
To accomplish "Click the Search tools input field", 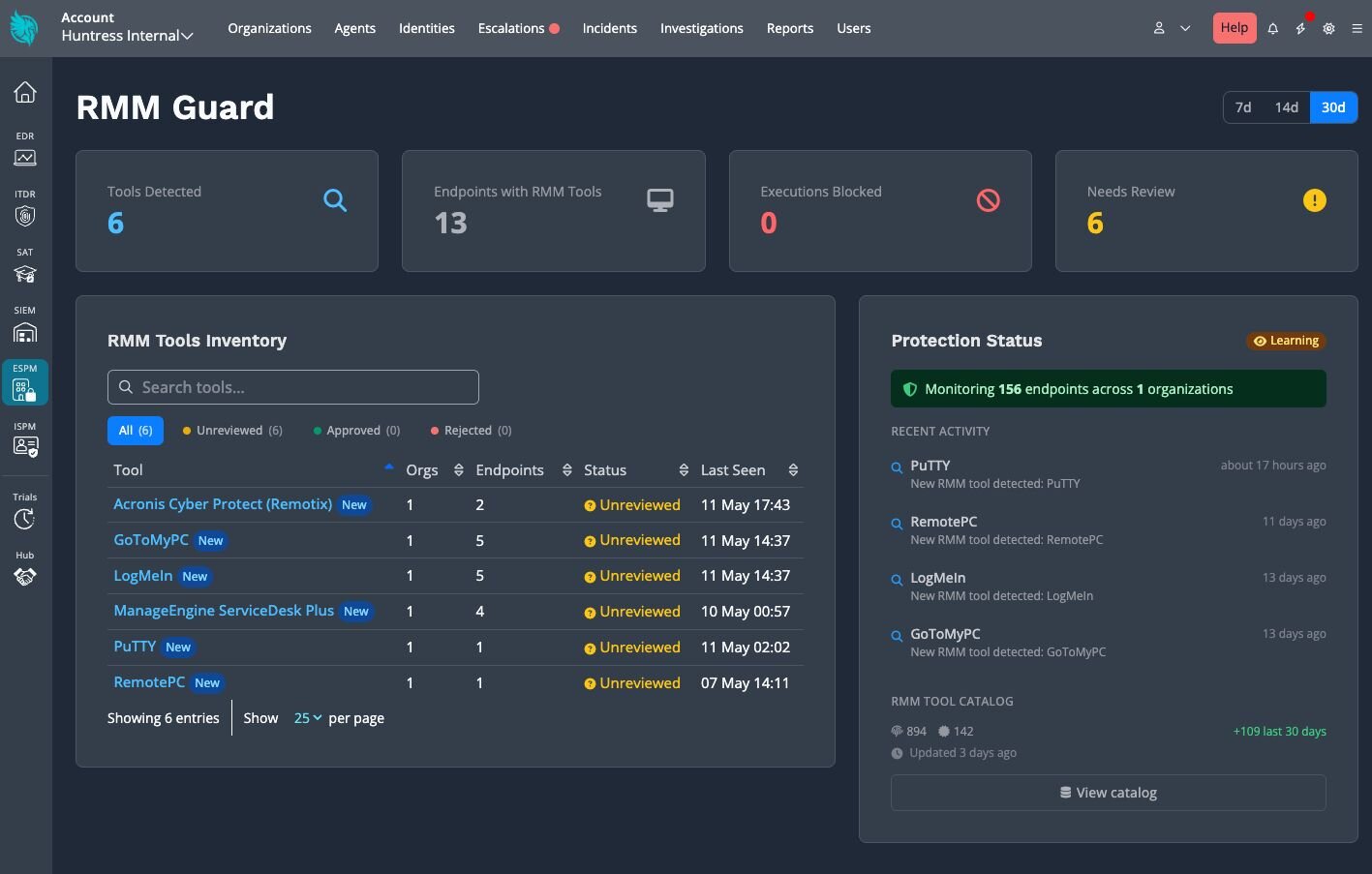I will [x=293, y=387].
